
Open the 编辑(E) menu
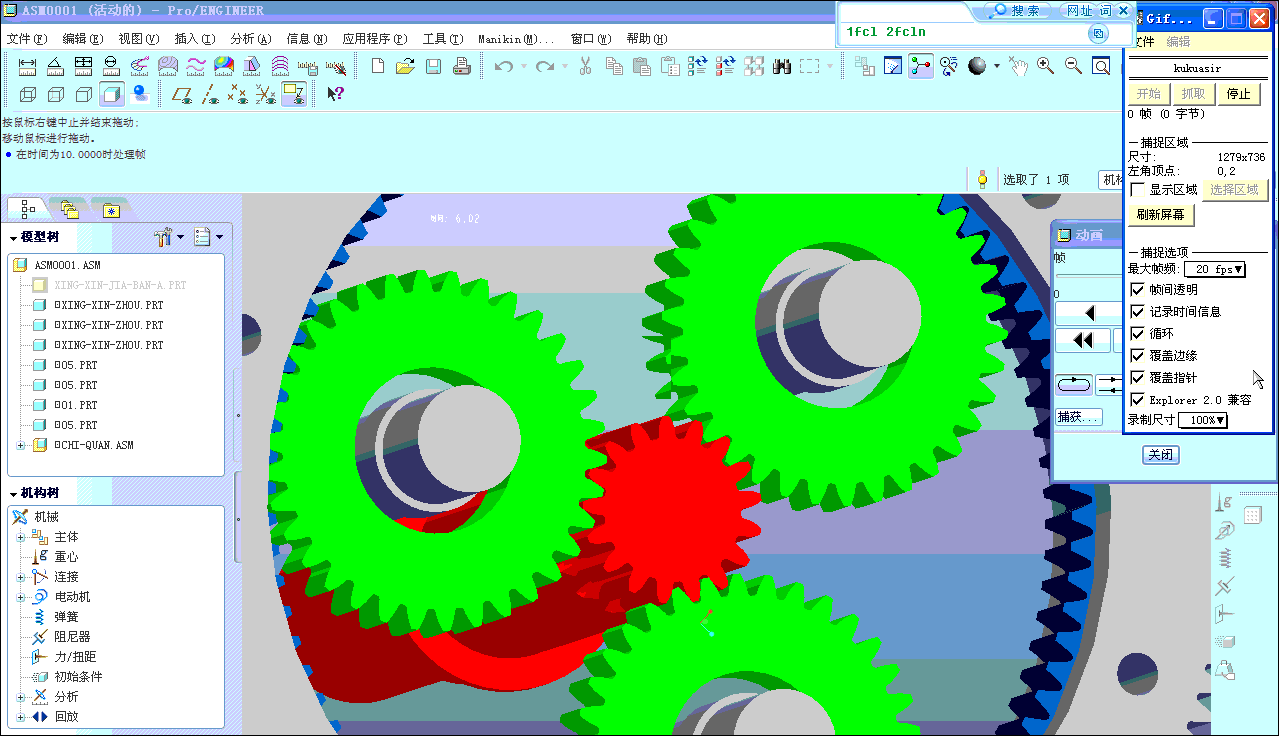82,39
